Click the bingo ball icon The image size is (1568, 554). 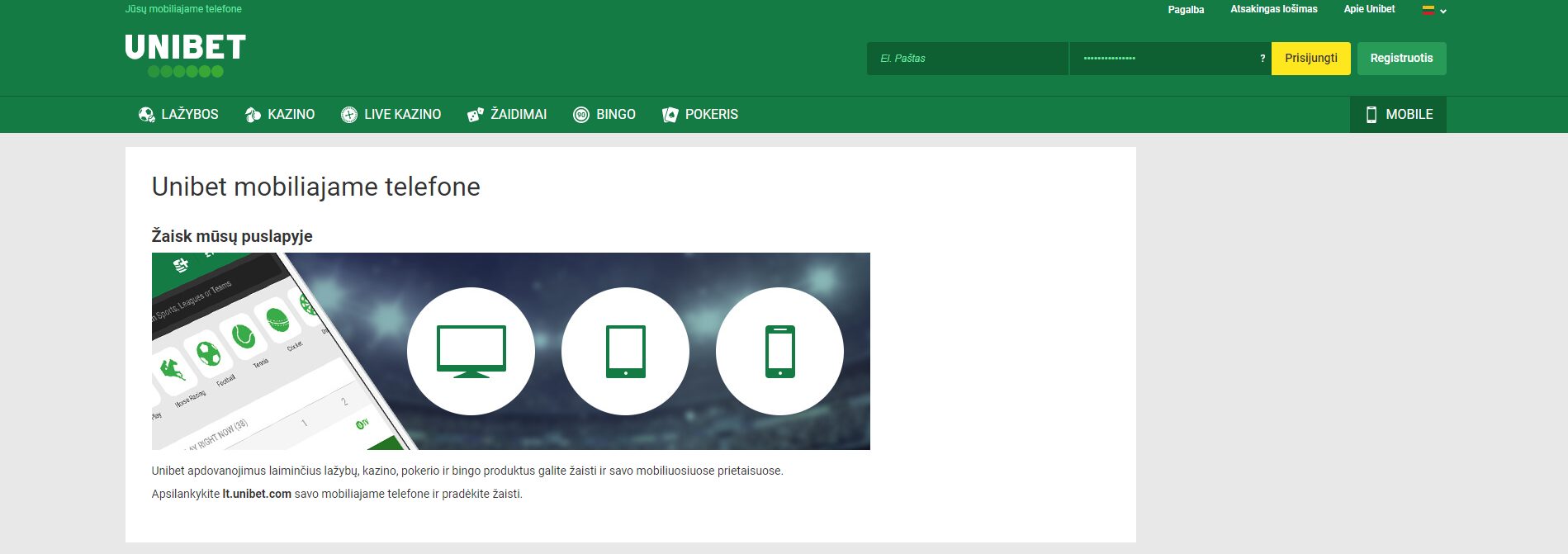pyautogui.click(x=581, y=115)
